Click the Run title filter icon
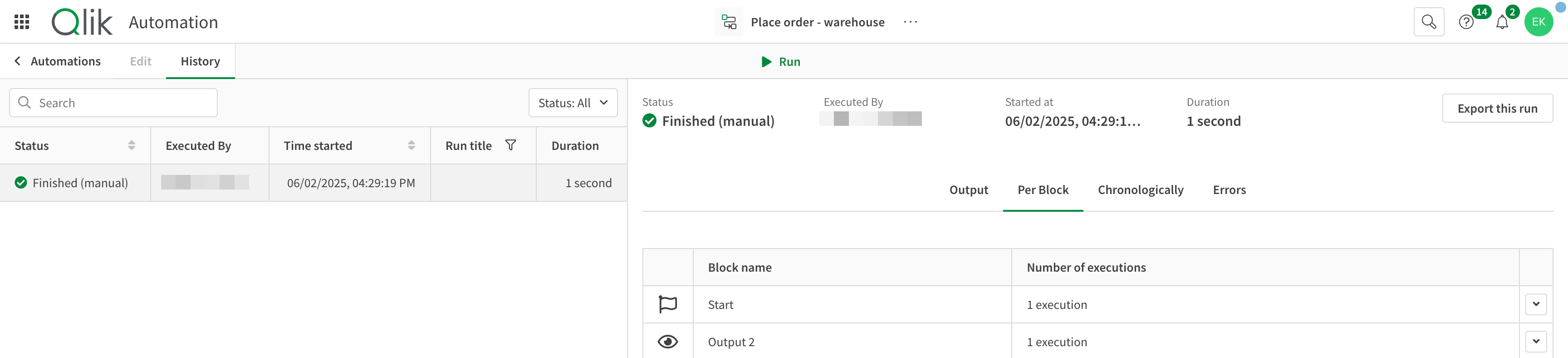Image resolution: width=1568 pixels, height=358 pixels. [x=511, y=145]
